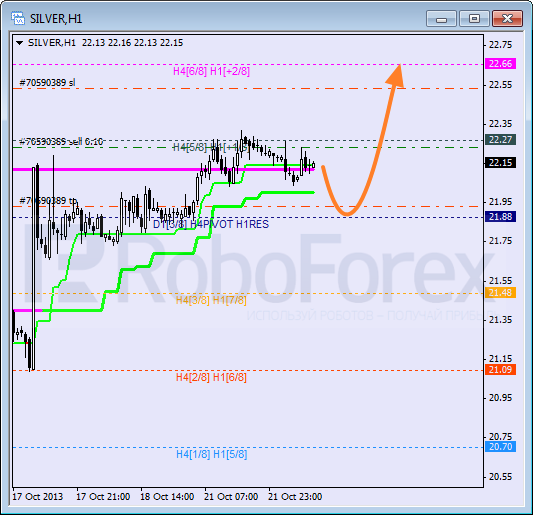Image resolution: width=533 pixels, height=515 pixels.
Task: Maximize the SILVER,H1 chart window
Action: 474,18
